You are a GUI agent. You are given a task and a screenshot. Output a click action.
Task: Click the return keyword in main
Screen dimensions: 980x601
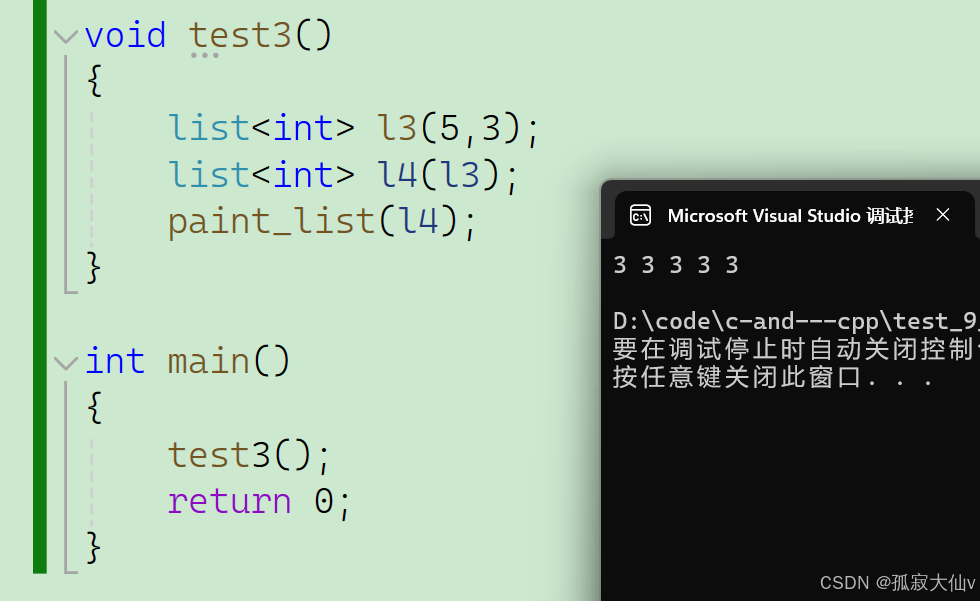(229, 502)
